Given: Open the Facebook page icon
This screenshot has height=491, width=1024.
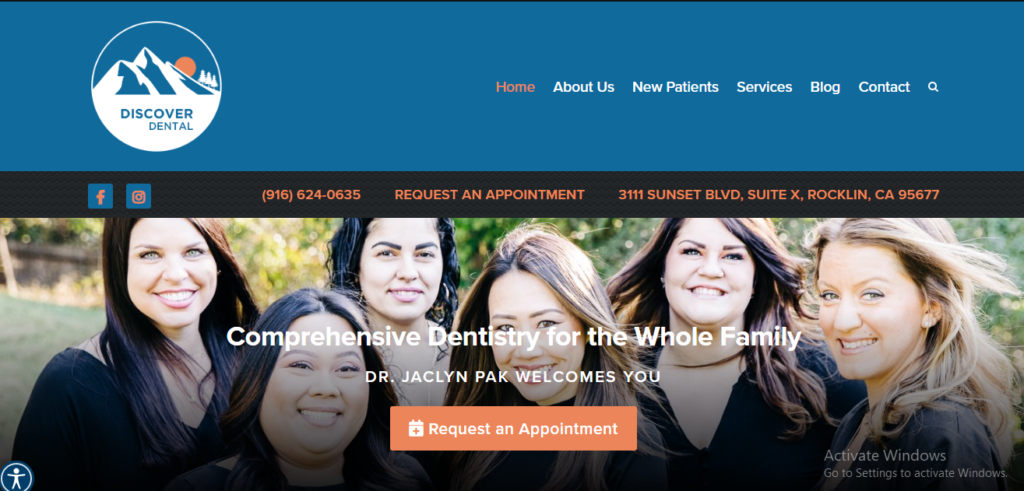Looking at the screenshot, I should pyautogui.click(x=101, y=196).
